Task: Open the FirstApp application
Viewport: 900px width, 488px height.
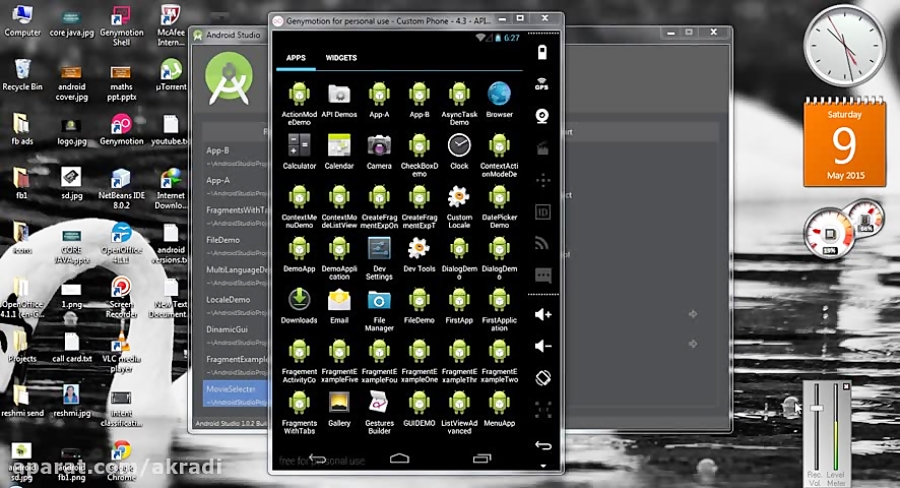Action: click(x=459, y=306)
